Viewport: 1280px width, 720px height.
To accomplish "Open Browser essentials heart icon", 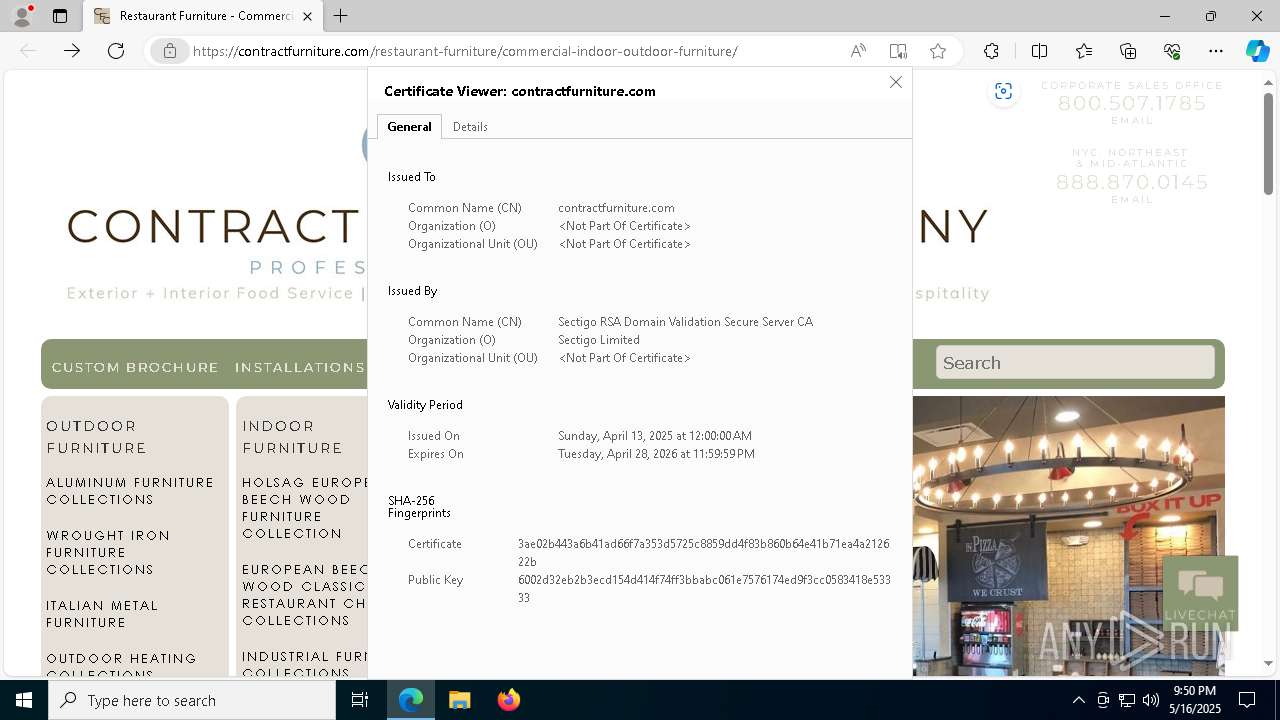I will pyautogui.click(x=1172, y=51).
